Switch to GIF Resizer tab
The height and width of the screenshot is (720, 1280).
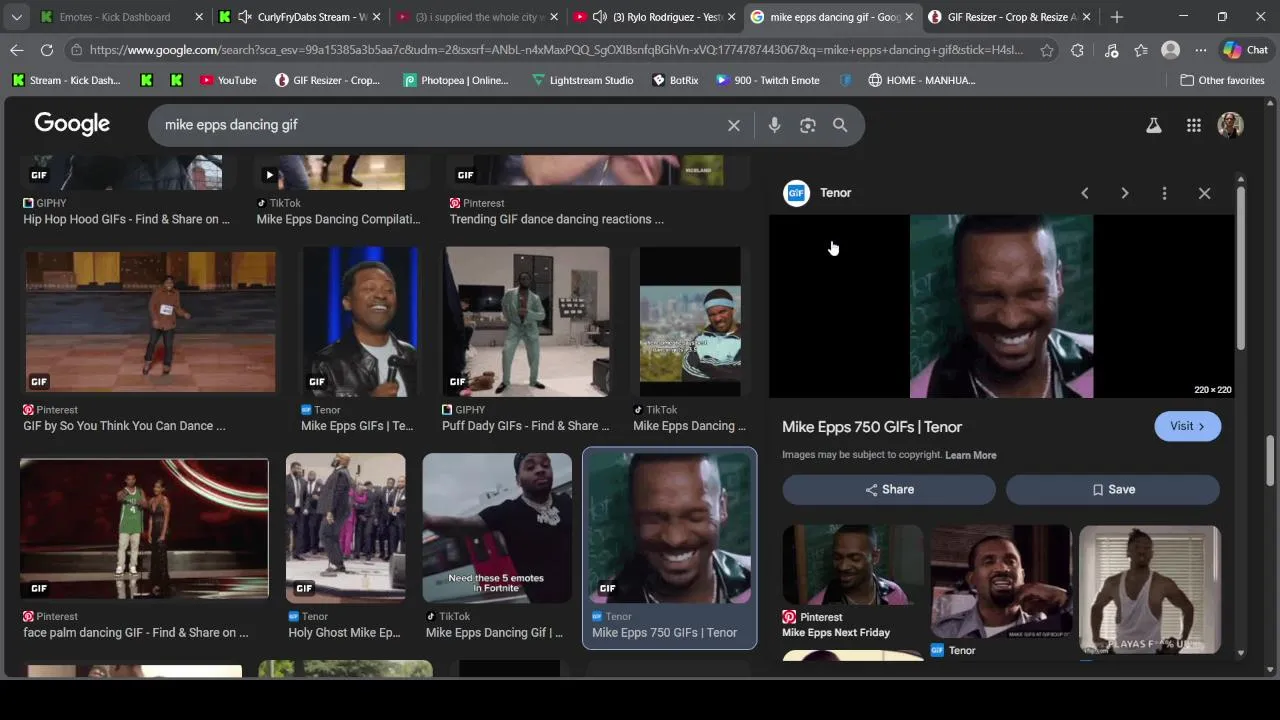click(1009, 17)
